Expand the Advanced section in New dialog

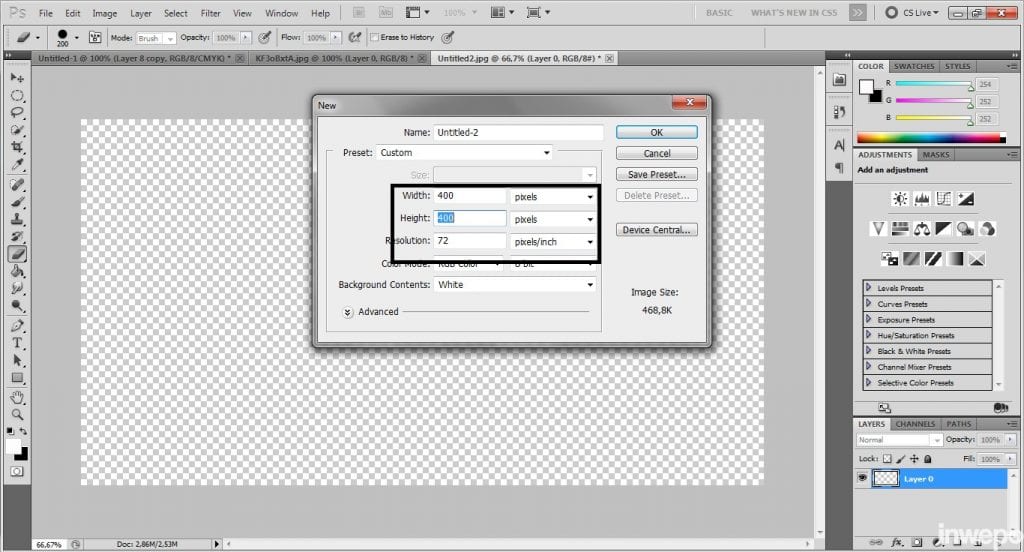pyautogui.click(x=348, y=312)
